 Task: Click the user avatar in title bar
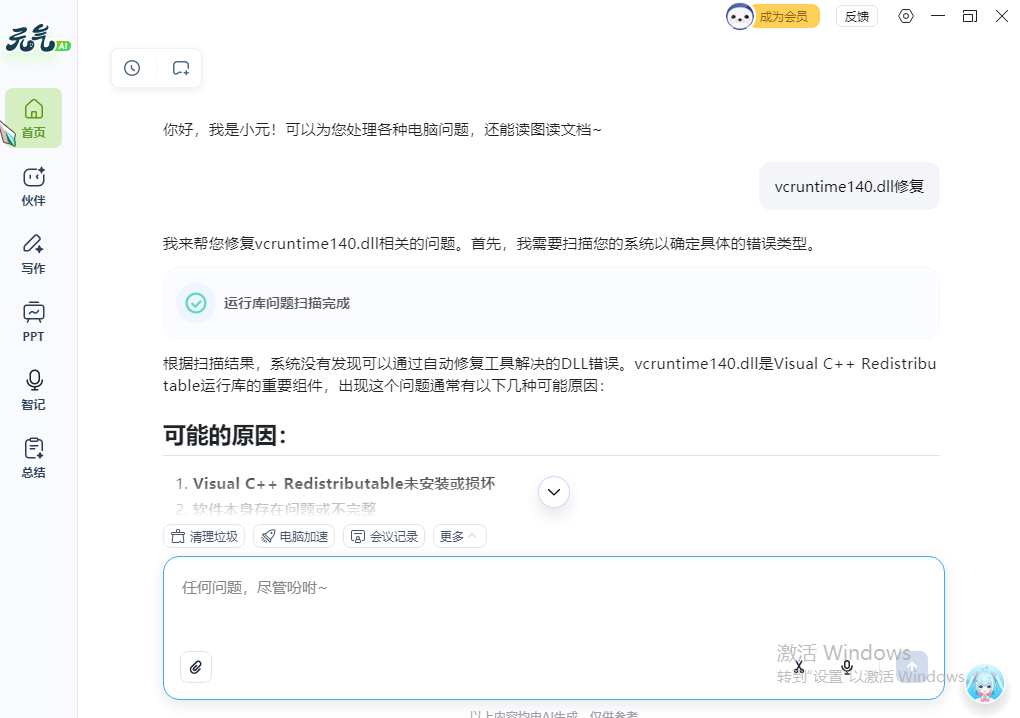tap(740, 16)
